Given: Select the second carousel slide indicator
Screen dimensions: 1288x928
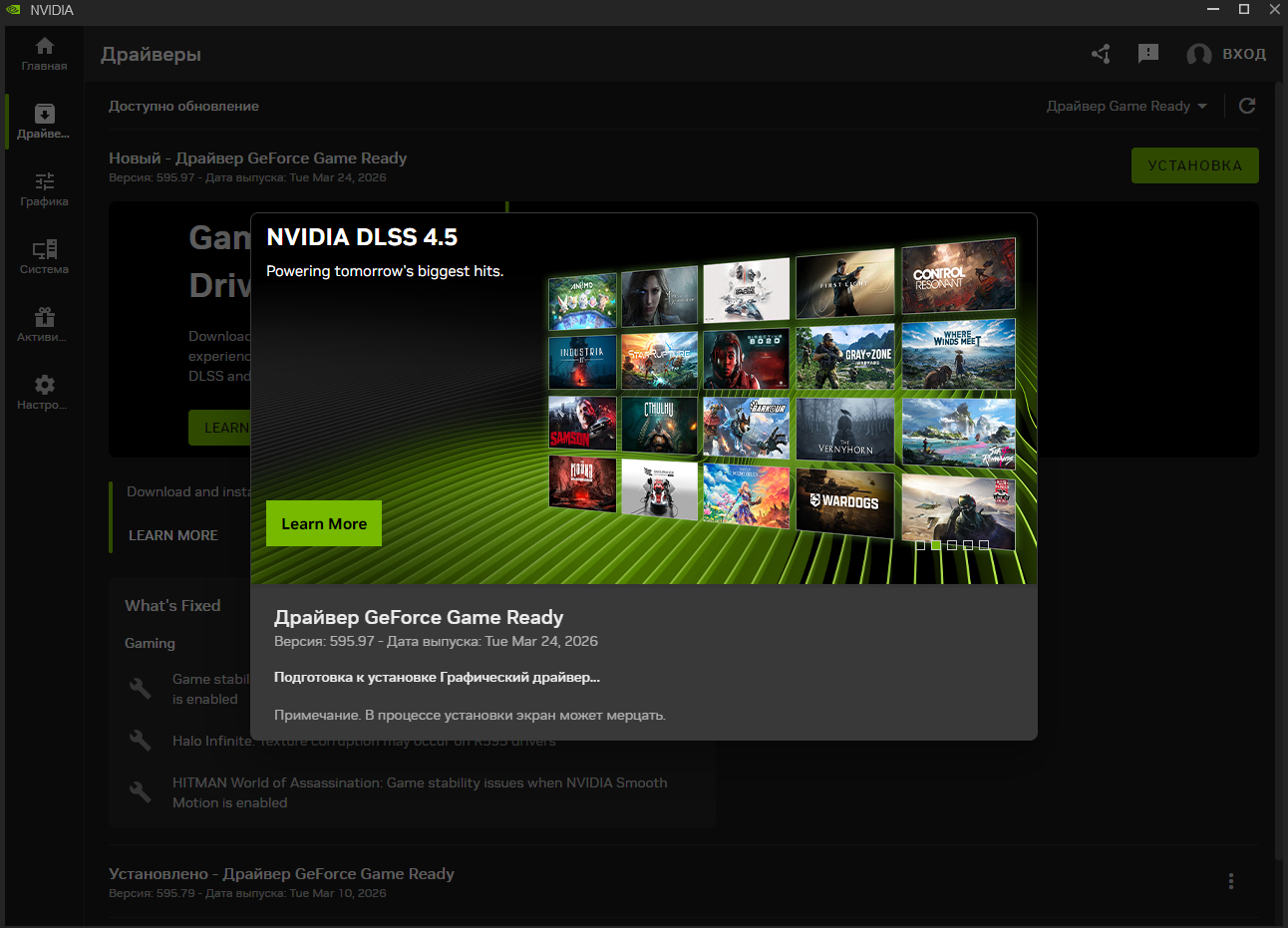Looking at the screenshot, I should [936, 545].
